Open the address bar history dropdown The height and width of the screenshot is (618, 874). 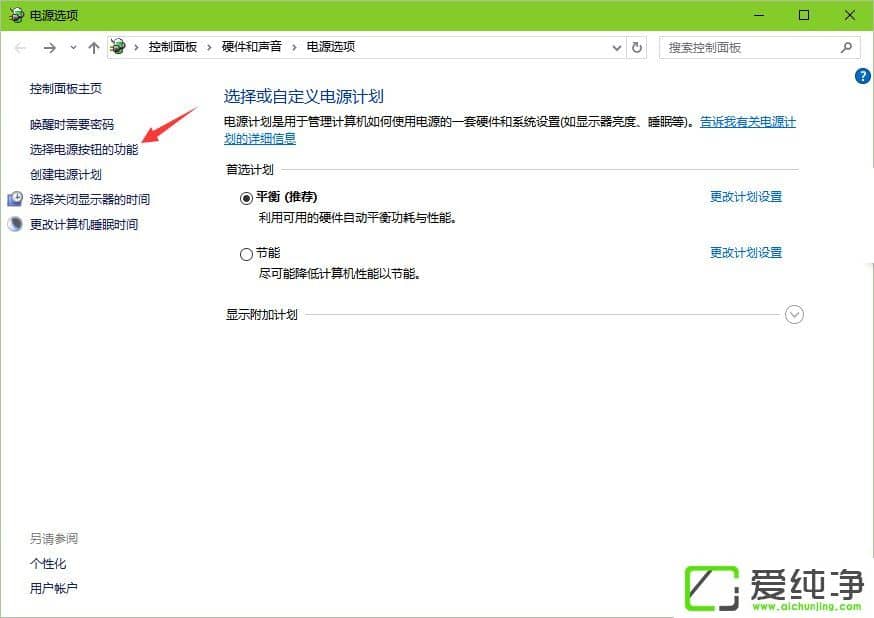[x=616, y=47]
